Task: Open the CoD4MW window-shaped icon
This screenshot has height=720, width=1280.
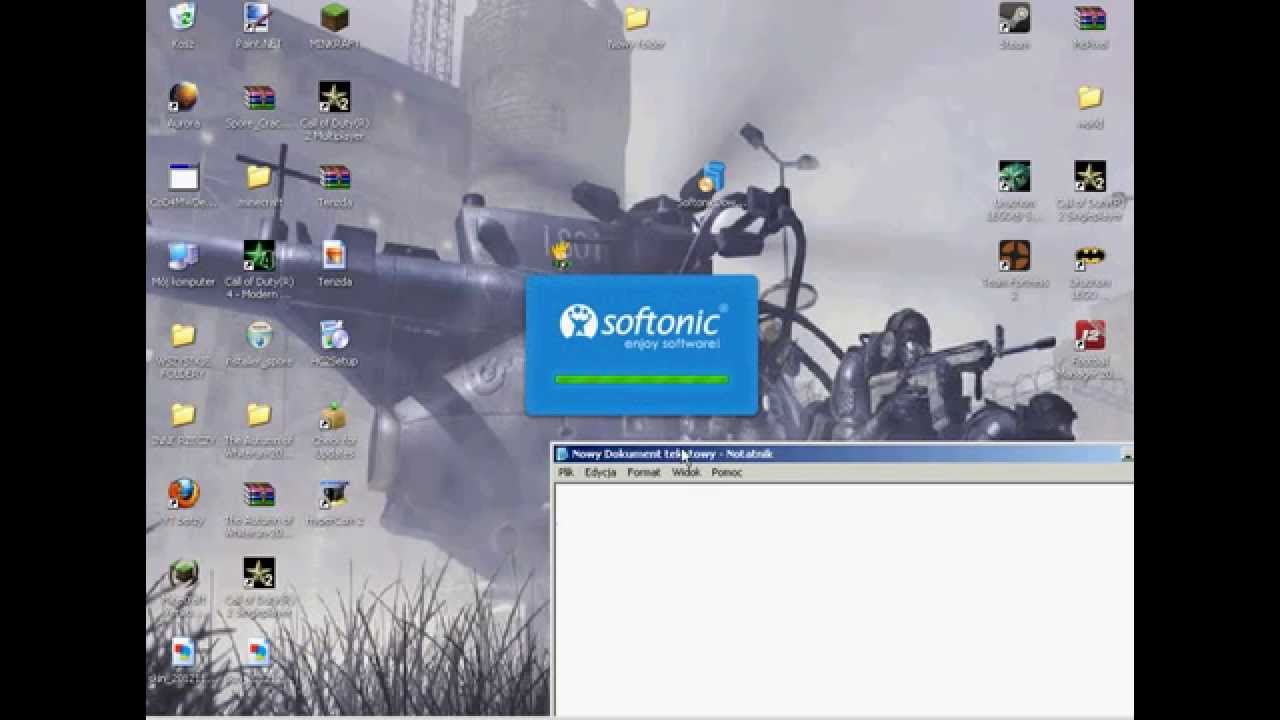Action: tap(183, 177)
